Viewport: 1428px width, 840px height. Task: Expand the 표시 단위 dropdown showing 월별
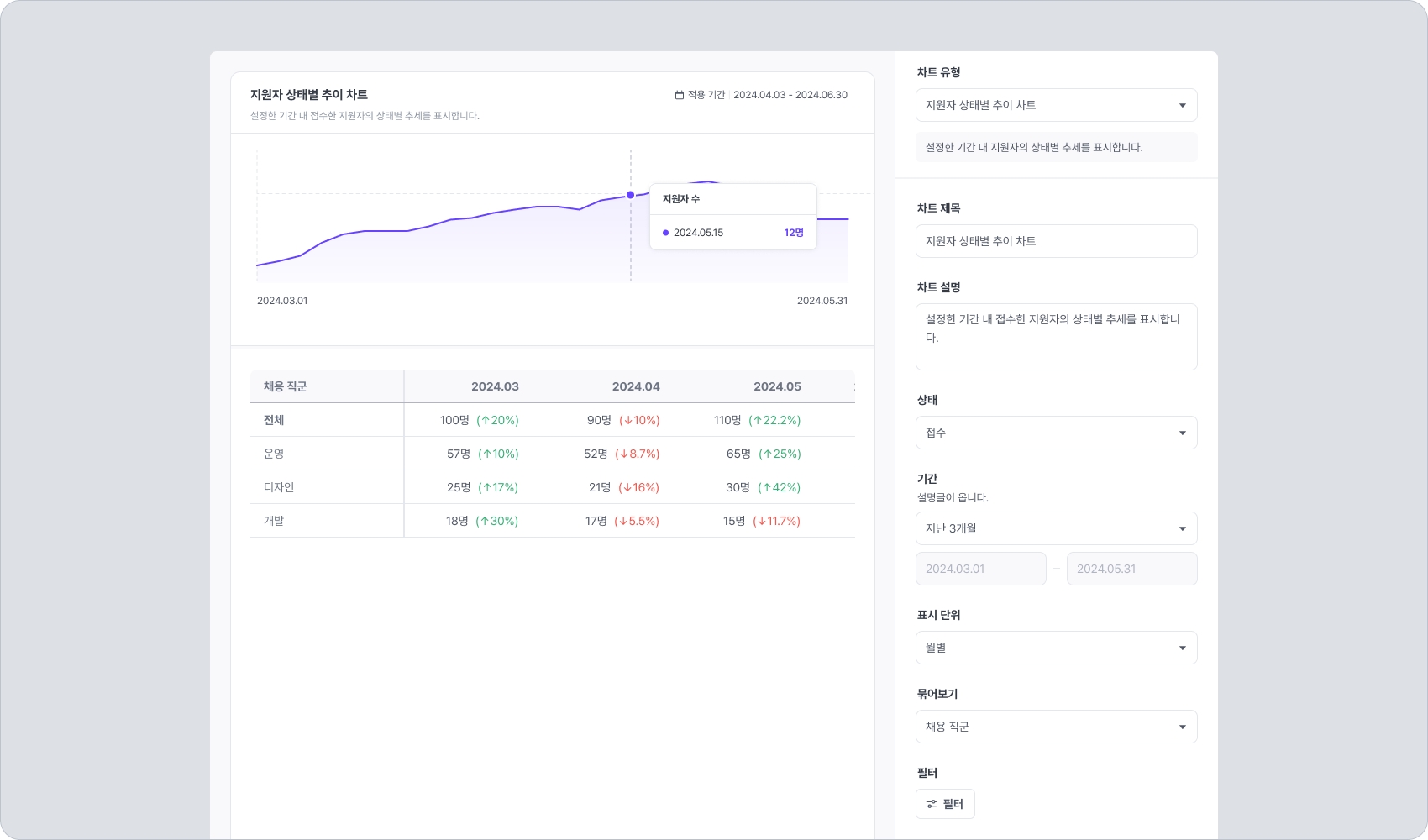coord(1056,648)
